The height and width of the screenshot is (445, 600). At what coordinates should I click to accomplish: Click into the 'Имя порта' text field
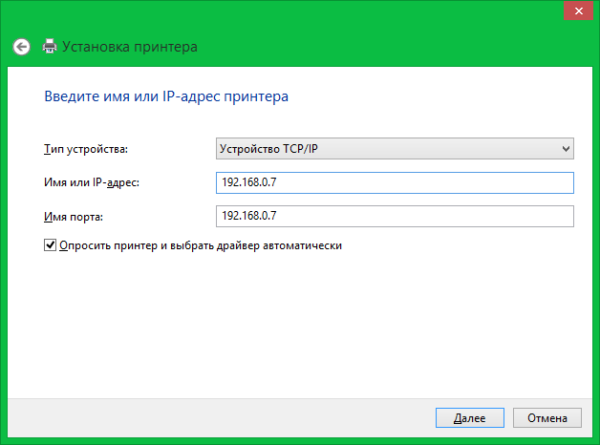394,216
